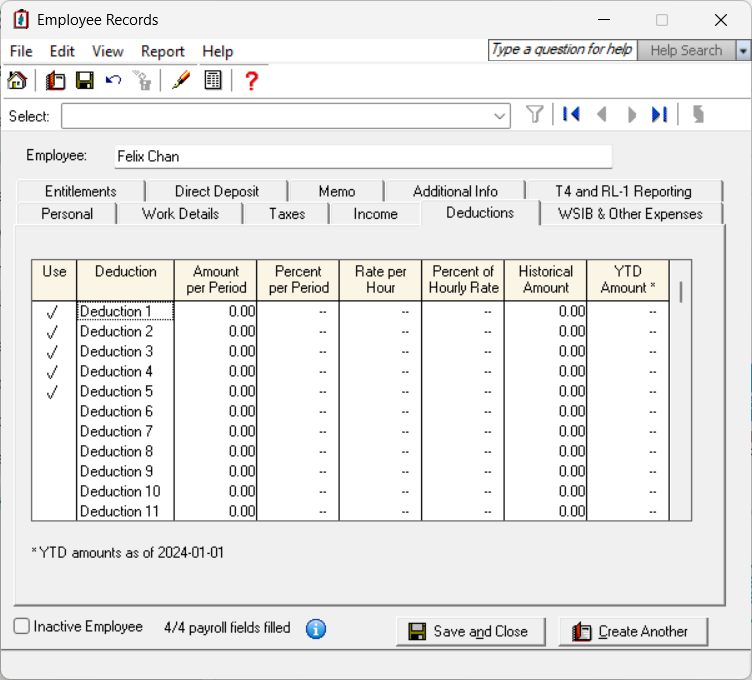Click the Create new record icon
Viewport: 752px width, 680px height.
(x=55, y=80)
